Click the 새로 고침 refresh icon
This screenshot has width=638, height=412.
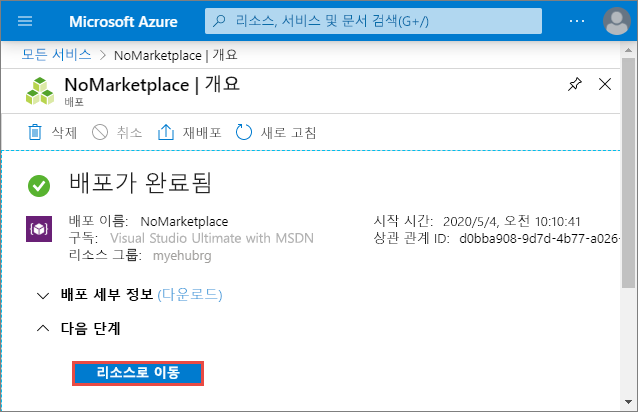pos(244,132)
